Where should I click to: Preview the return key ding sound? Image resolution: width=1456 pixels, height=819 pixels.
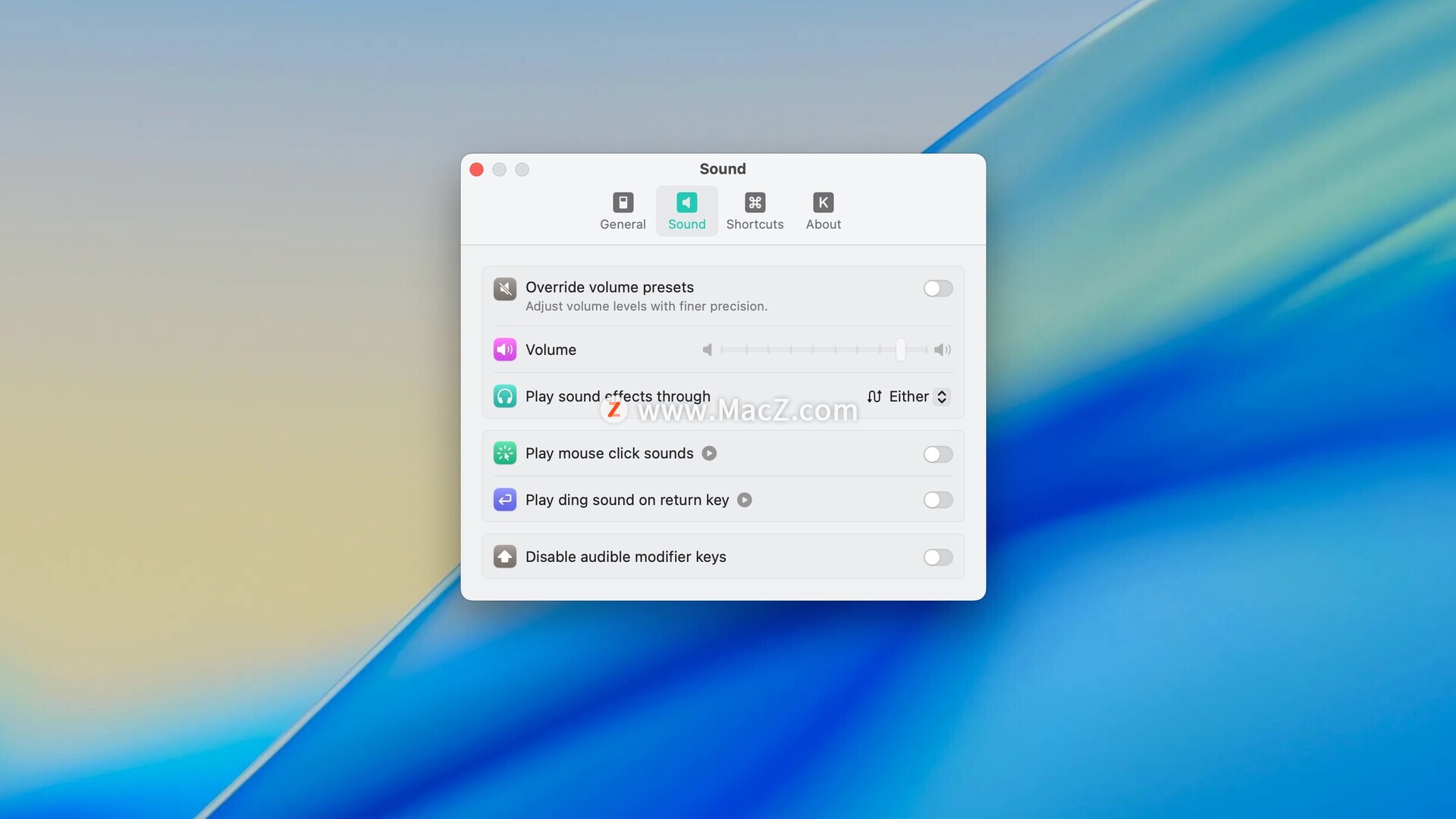click(745, 500)
